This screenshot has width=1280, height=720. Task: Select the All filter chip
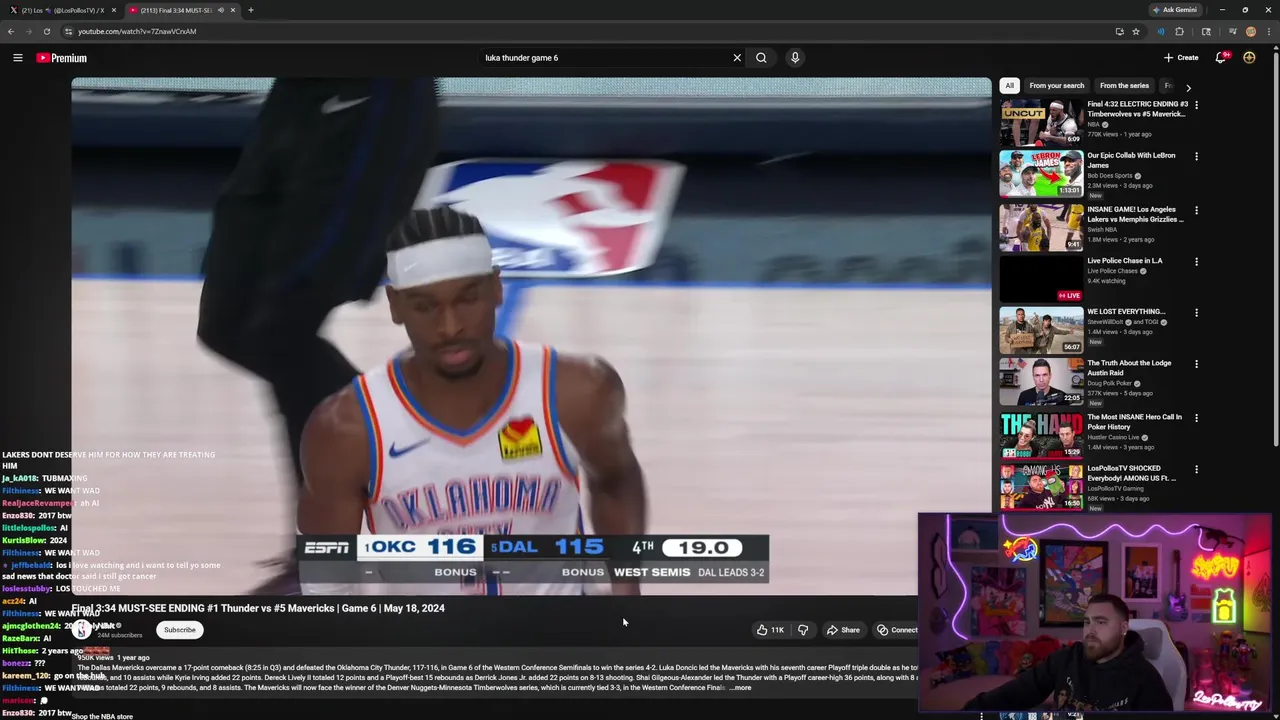click(1009, 86)
